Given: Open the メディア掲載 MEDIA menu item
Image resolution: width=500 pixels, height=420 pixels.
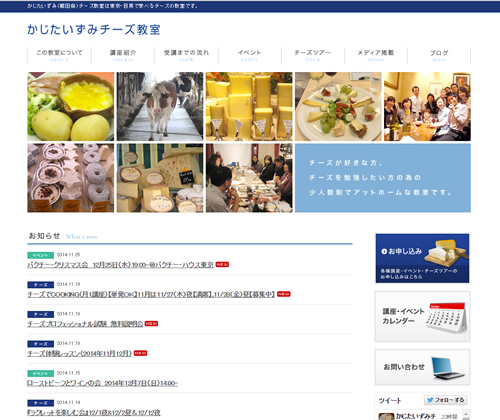Looking at the screenshot, I should (376, 55).
